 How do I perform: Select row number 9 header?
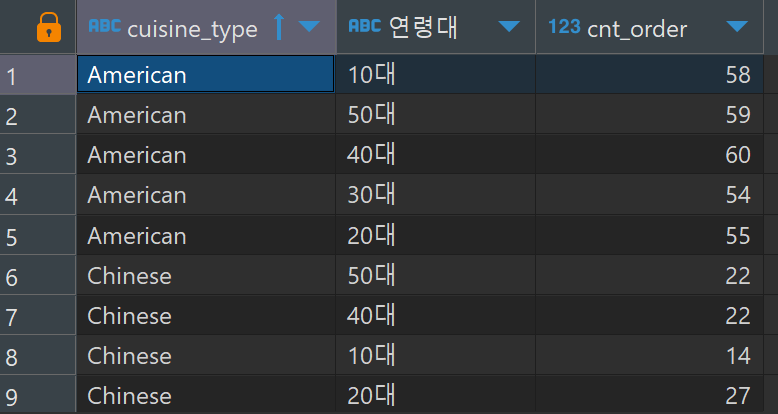[x=38, y=395]
